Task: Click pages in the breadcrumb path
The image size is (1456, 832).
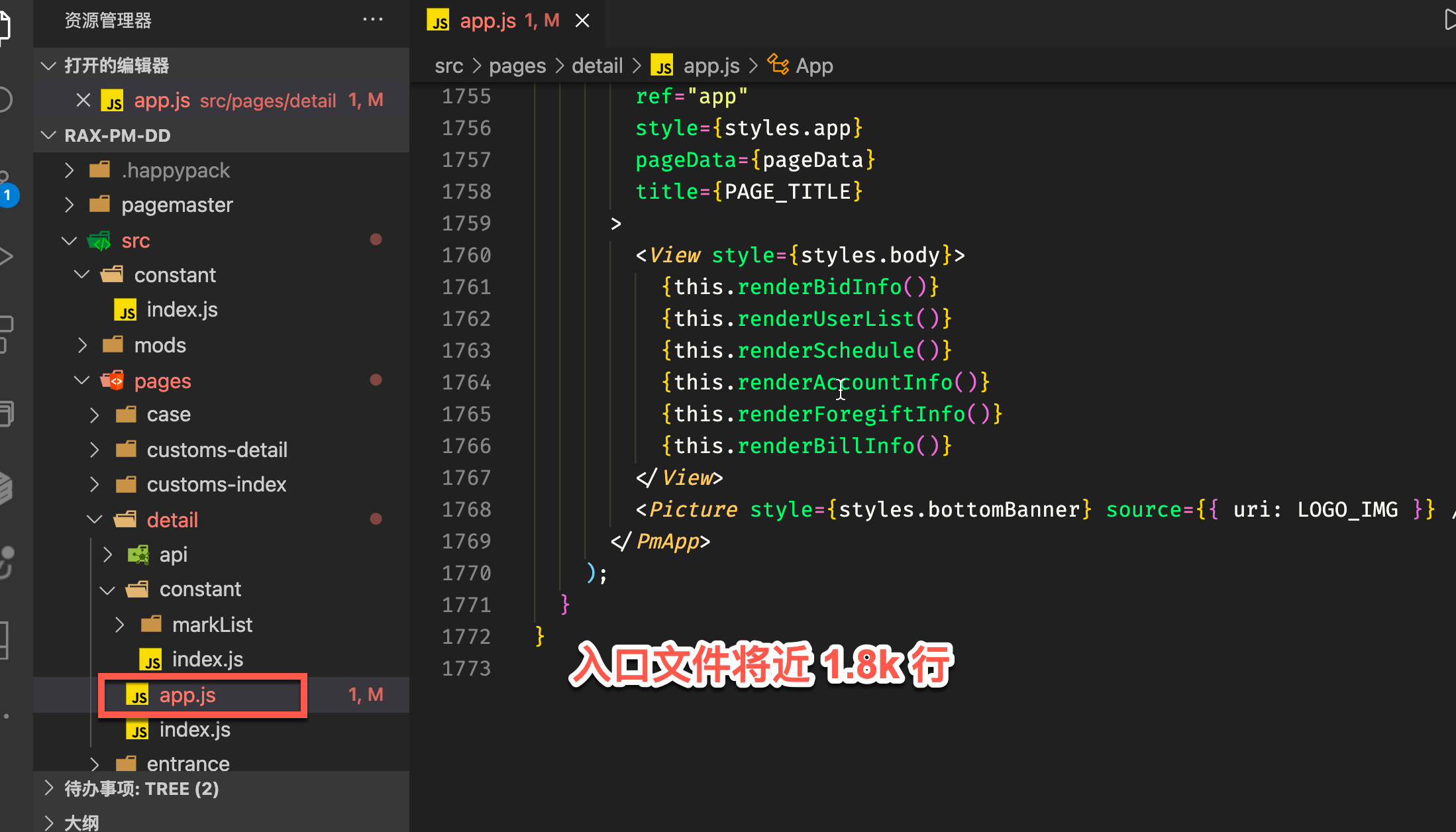Action: click(517, 66)
